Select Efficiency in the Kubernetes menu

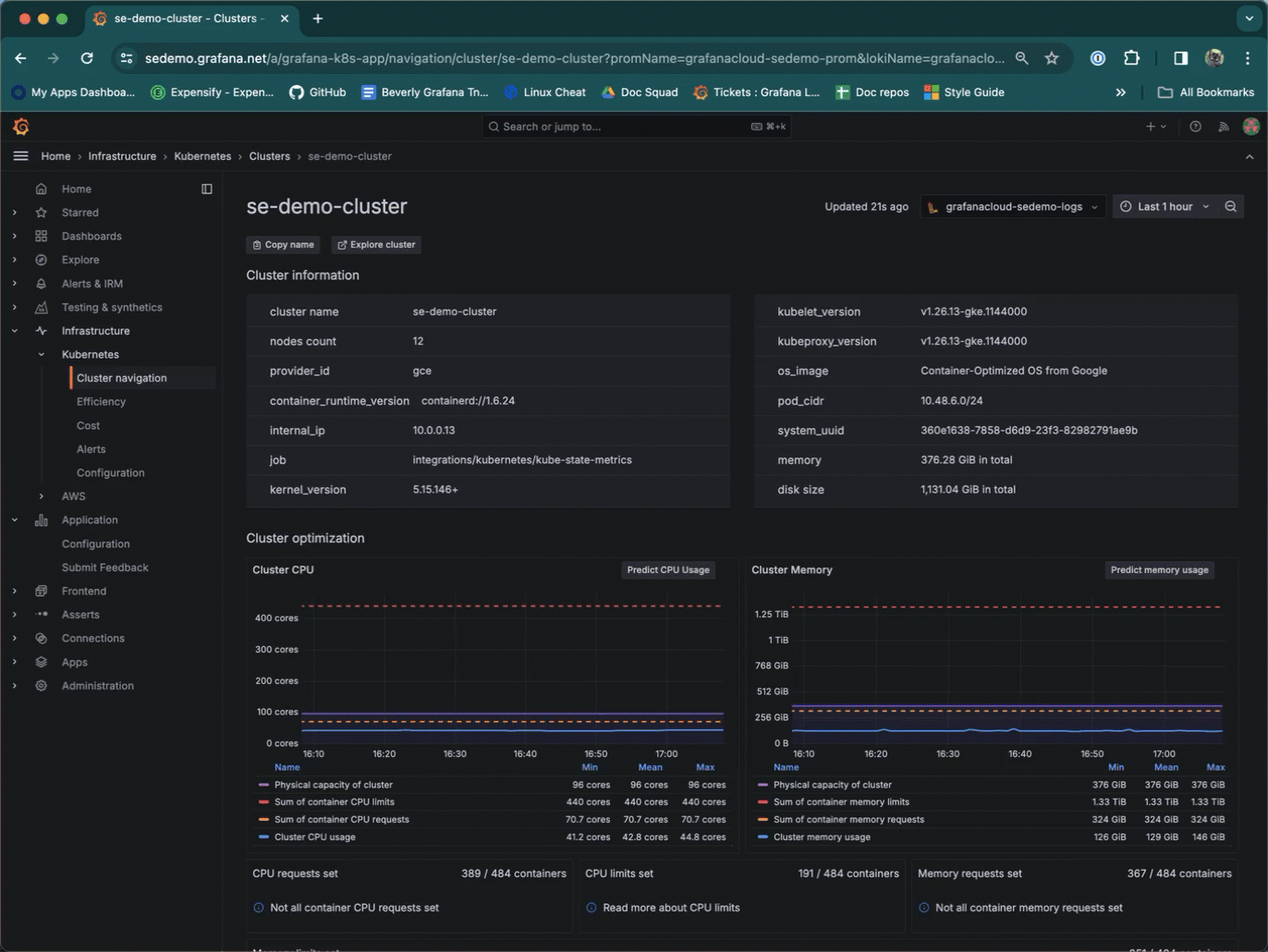coord(101,402)
